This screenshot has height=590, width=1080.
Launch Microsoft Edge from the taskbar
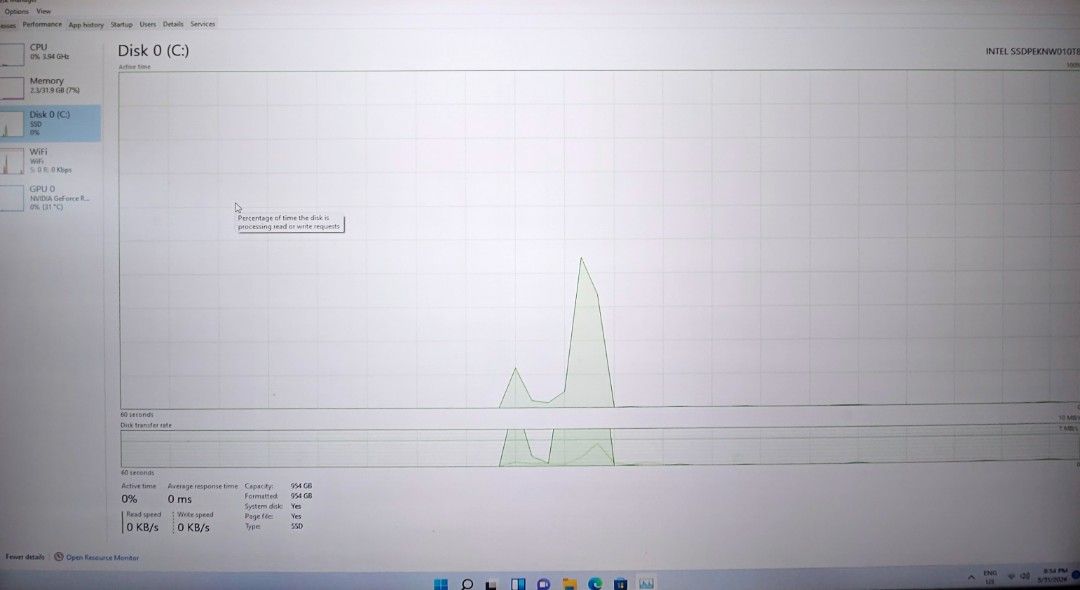595,584
